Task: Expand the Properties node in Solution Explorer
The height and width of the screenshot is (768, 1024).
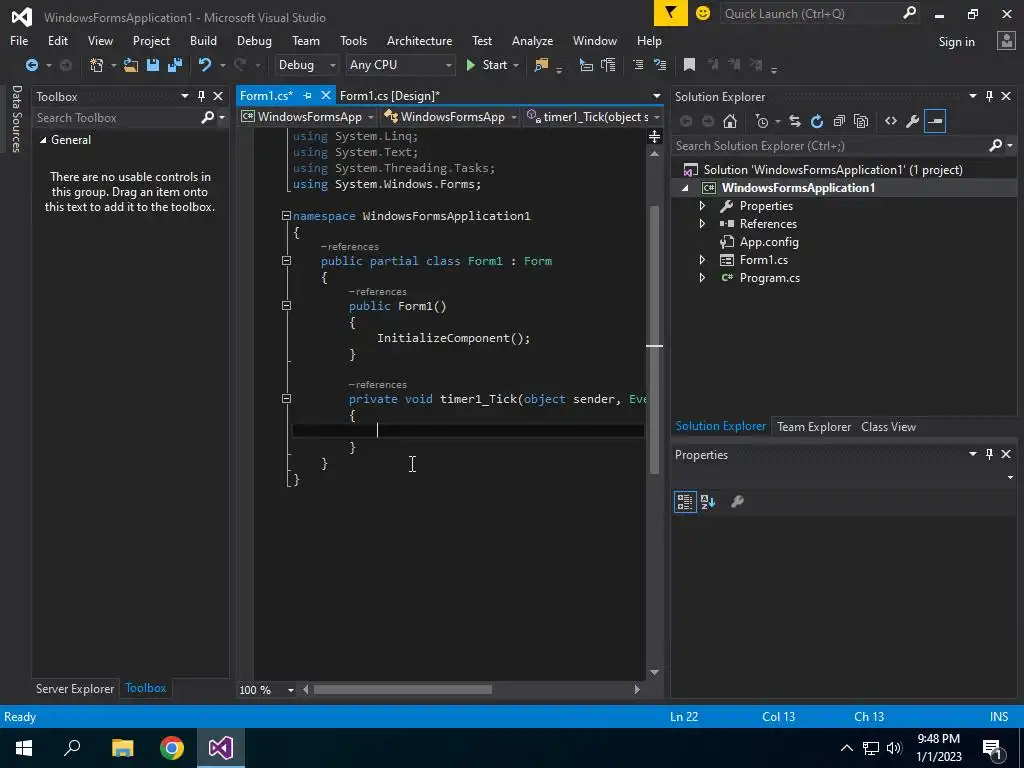Action: pyautogui.click(x=703, y=206)
